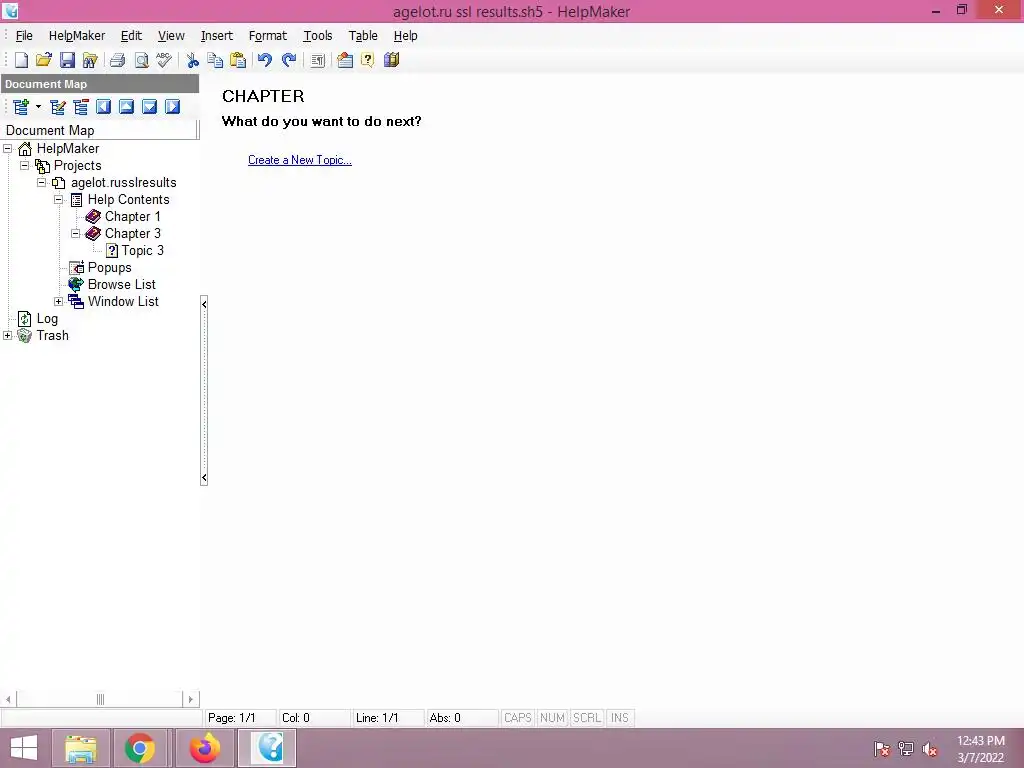Open the Insert menu

tap(217, 36)
